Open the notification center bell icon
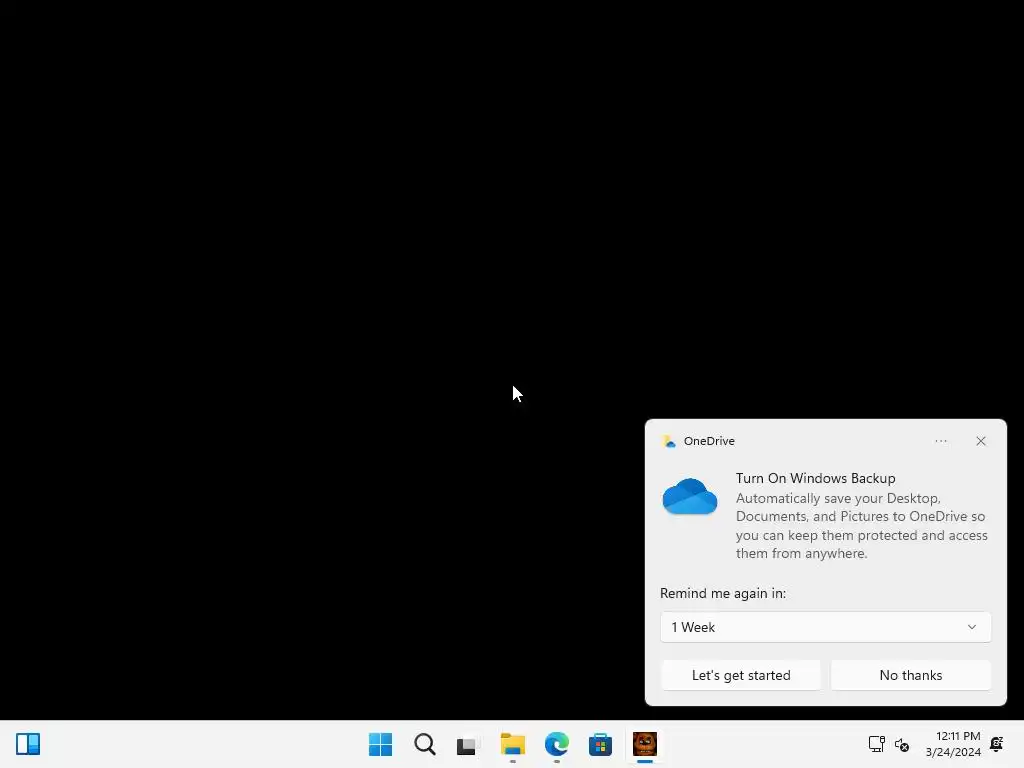 coord(997,744)
